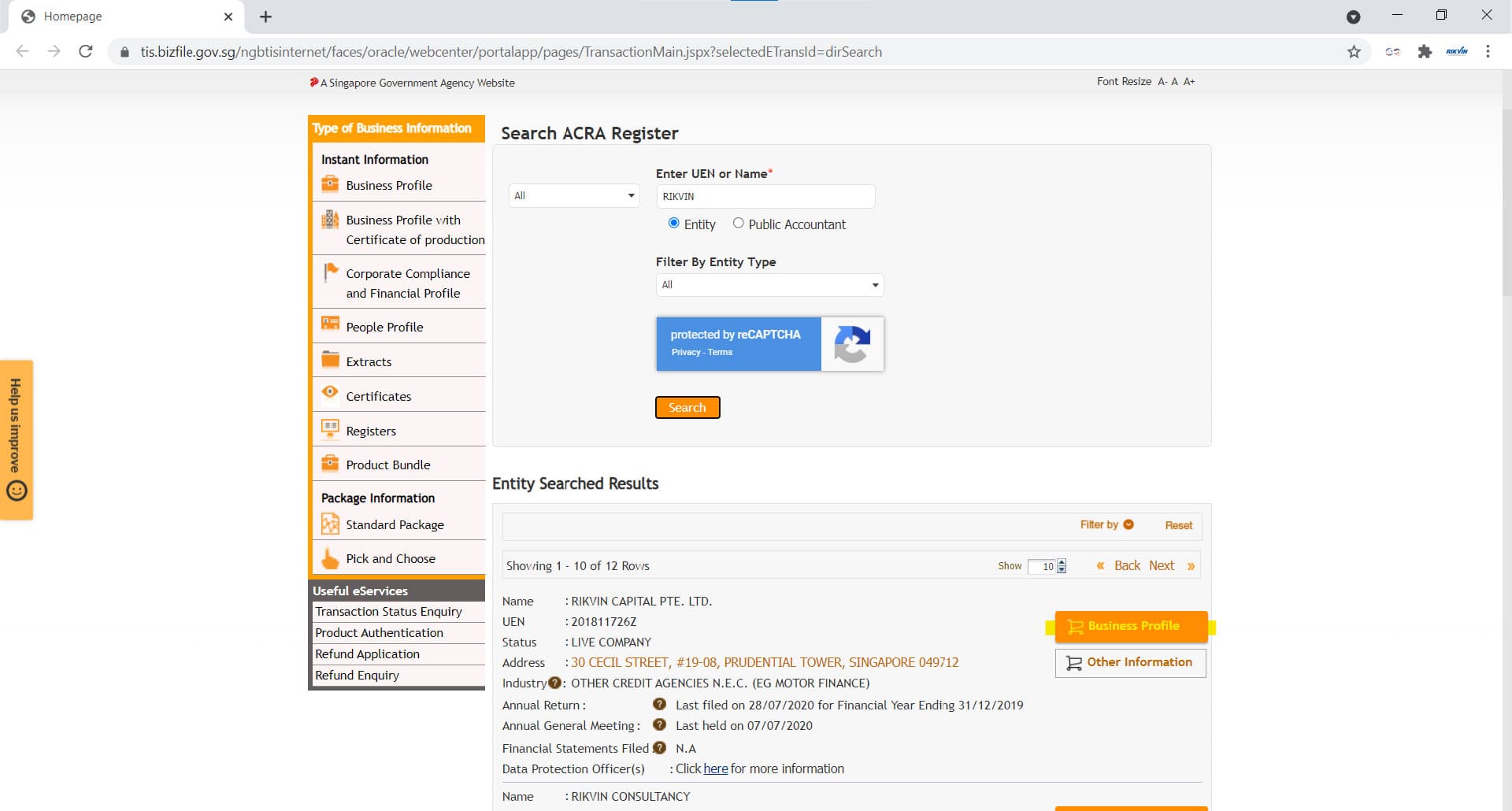Click the reCAPTCHA Terms link
Screen dimensions: 1512x811
720,352
